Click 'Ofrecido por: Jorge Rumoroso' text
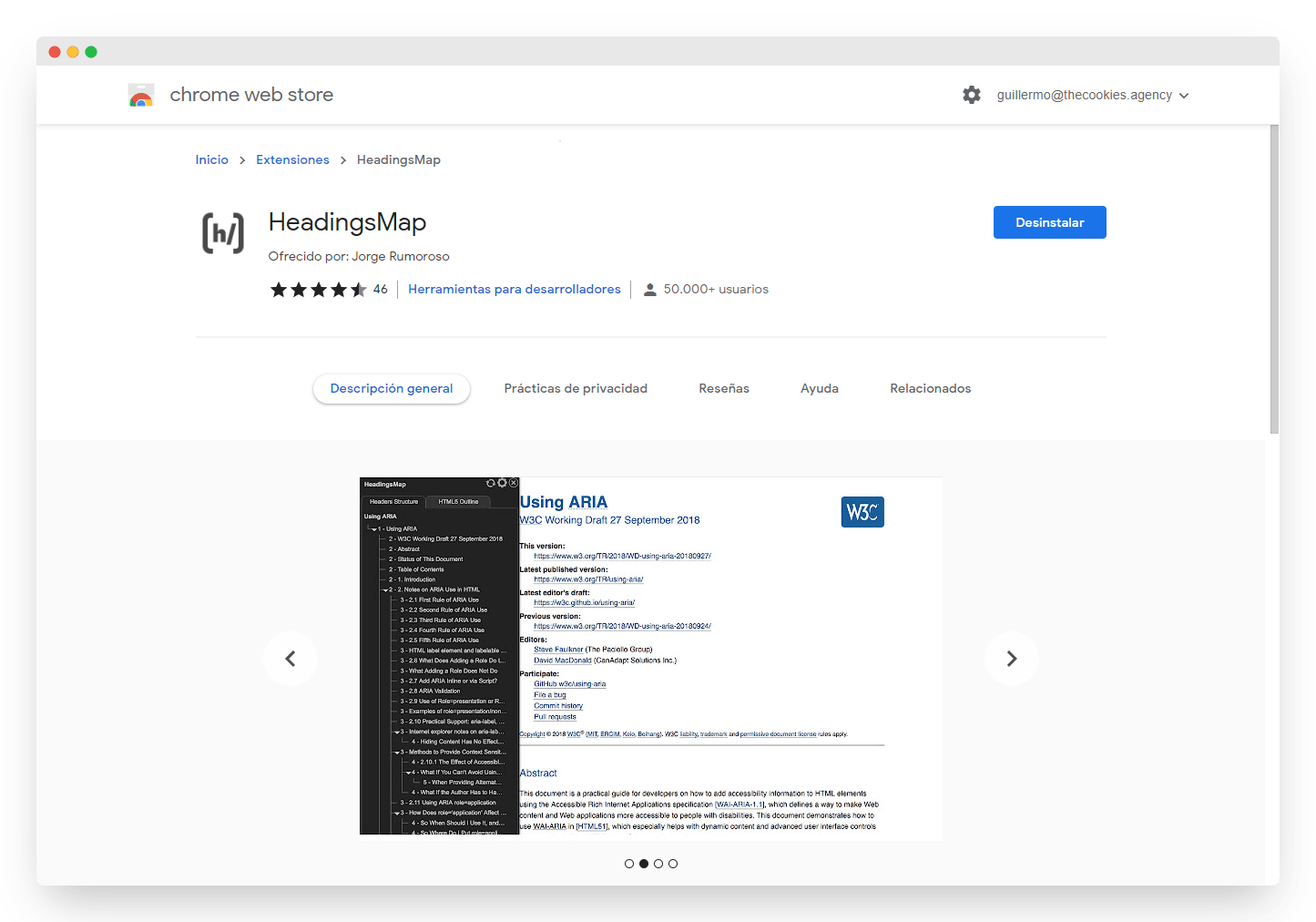Screen dimensions: 1316x922 (x=359, y=256)
